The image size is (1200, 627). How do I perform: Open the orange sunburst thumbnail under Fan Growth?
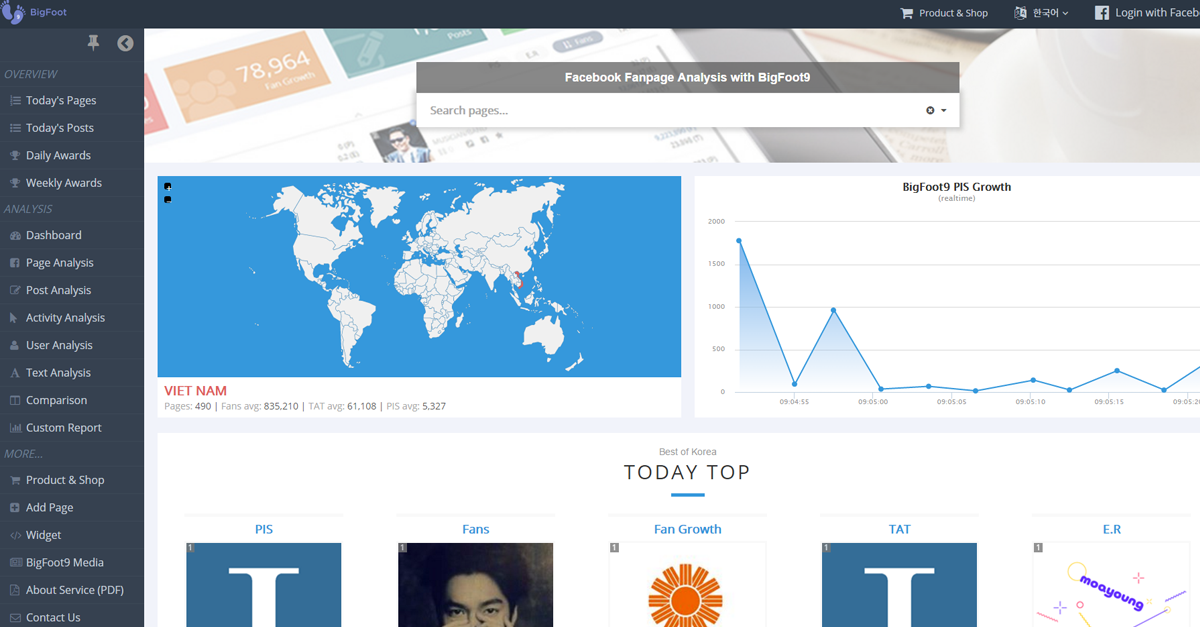click(x=687, y=585)
